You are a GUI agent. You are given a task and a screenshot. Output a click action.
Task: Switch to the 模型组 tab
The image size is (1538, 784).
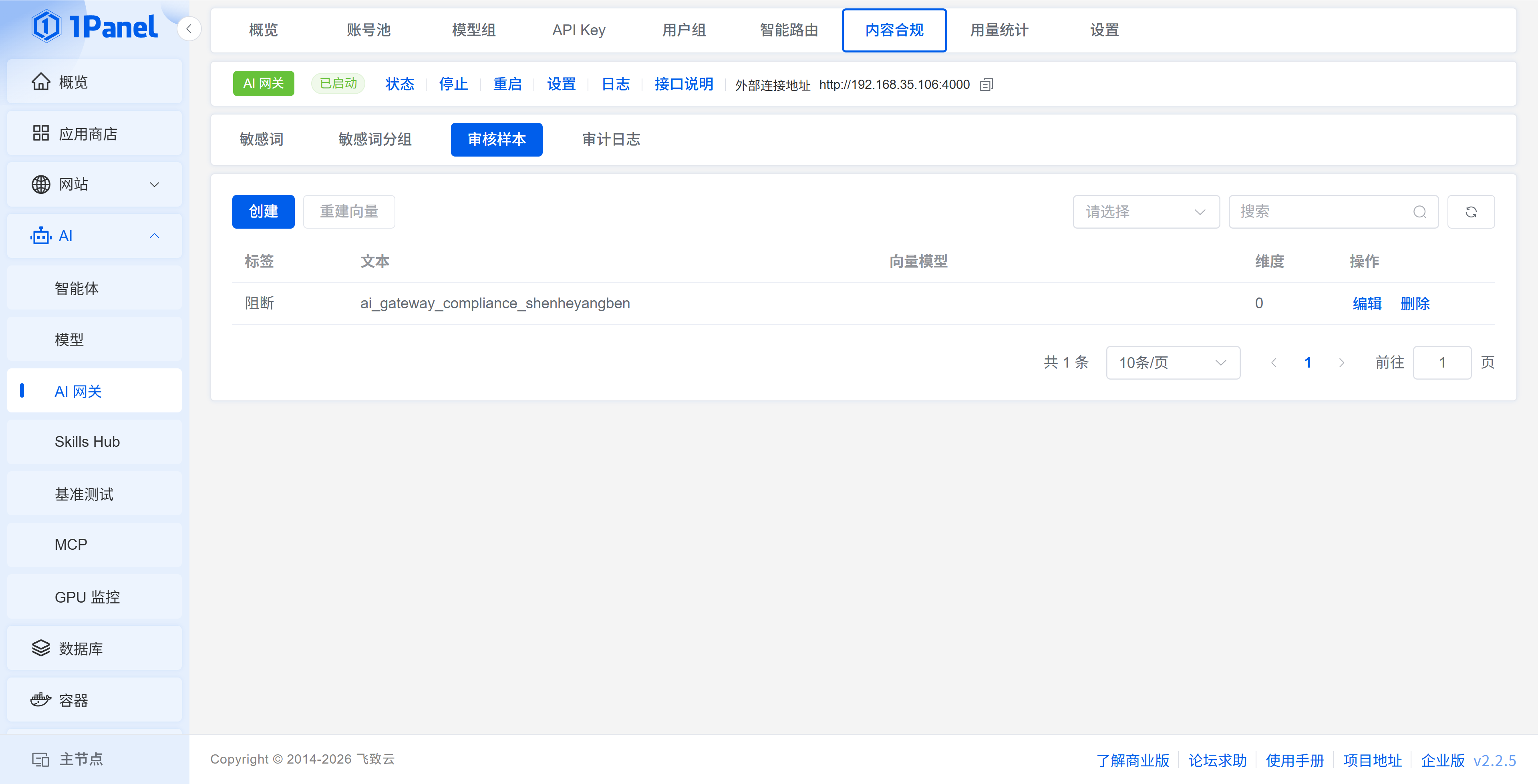[473, 30]
